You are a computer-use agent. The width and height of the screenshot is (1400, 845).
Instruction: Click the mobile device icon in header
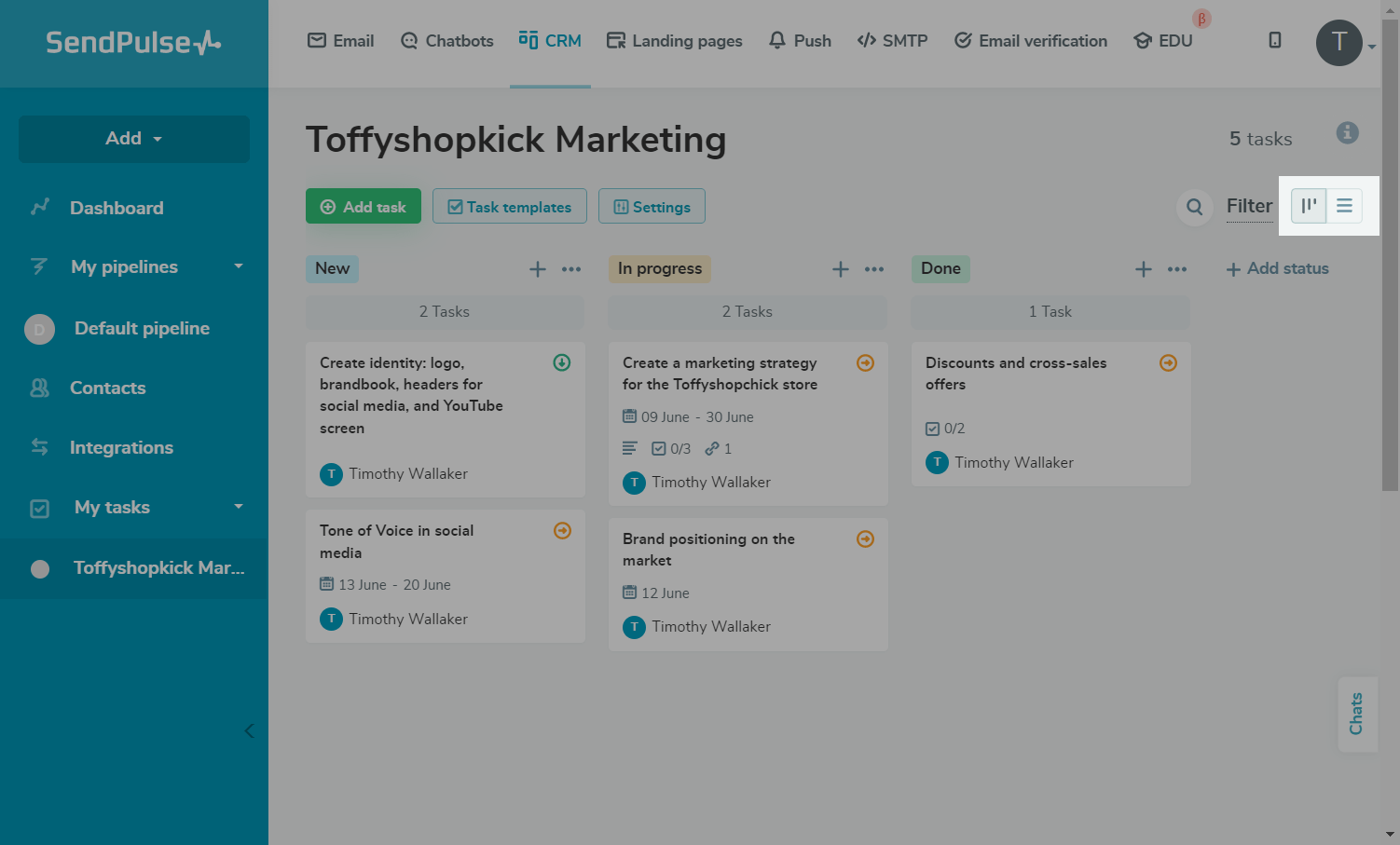(x=1275, y=40)
